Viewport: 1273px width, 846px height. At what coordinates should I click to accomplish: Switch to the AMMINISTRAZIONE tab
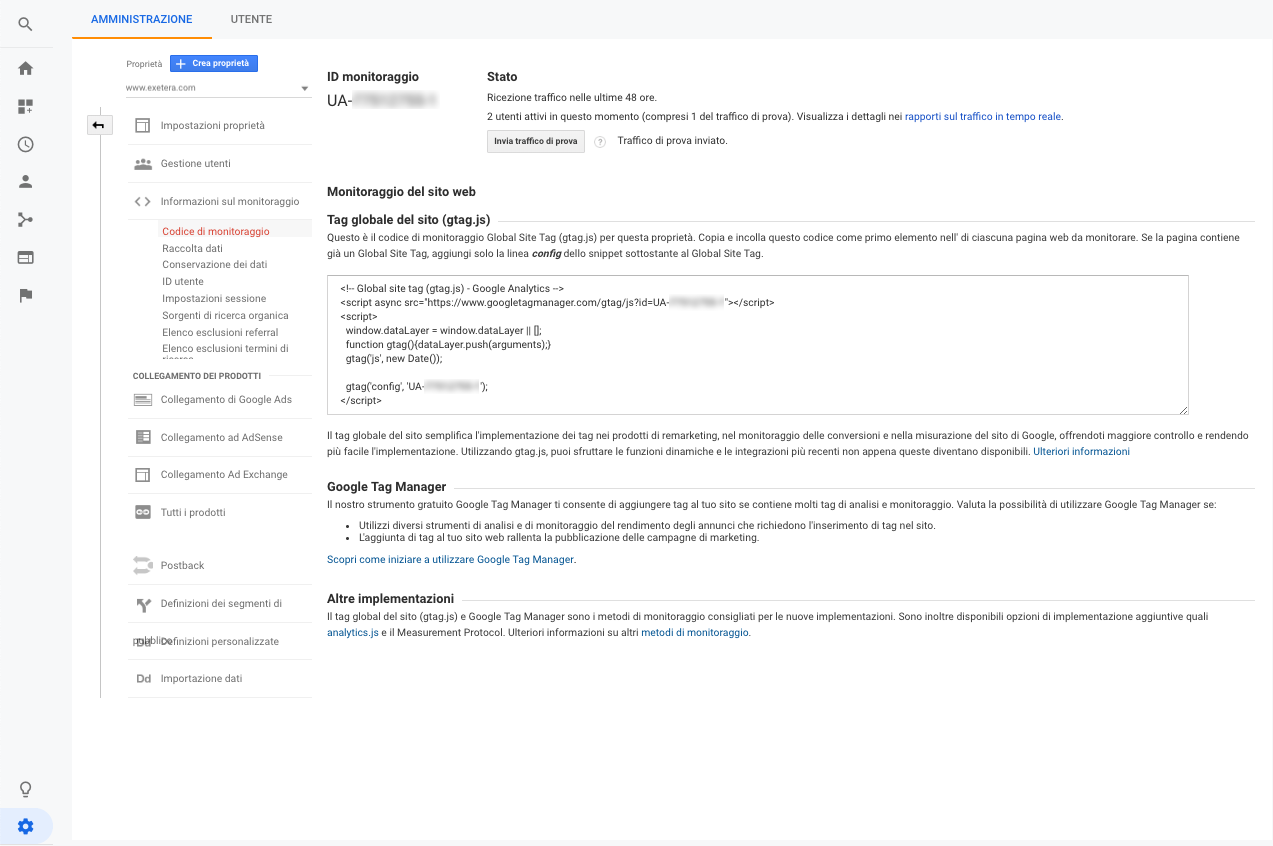(x=141, y=19)
